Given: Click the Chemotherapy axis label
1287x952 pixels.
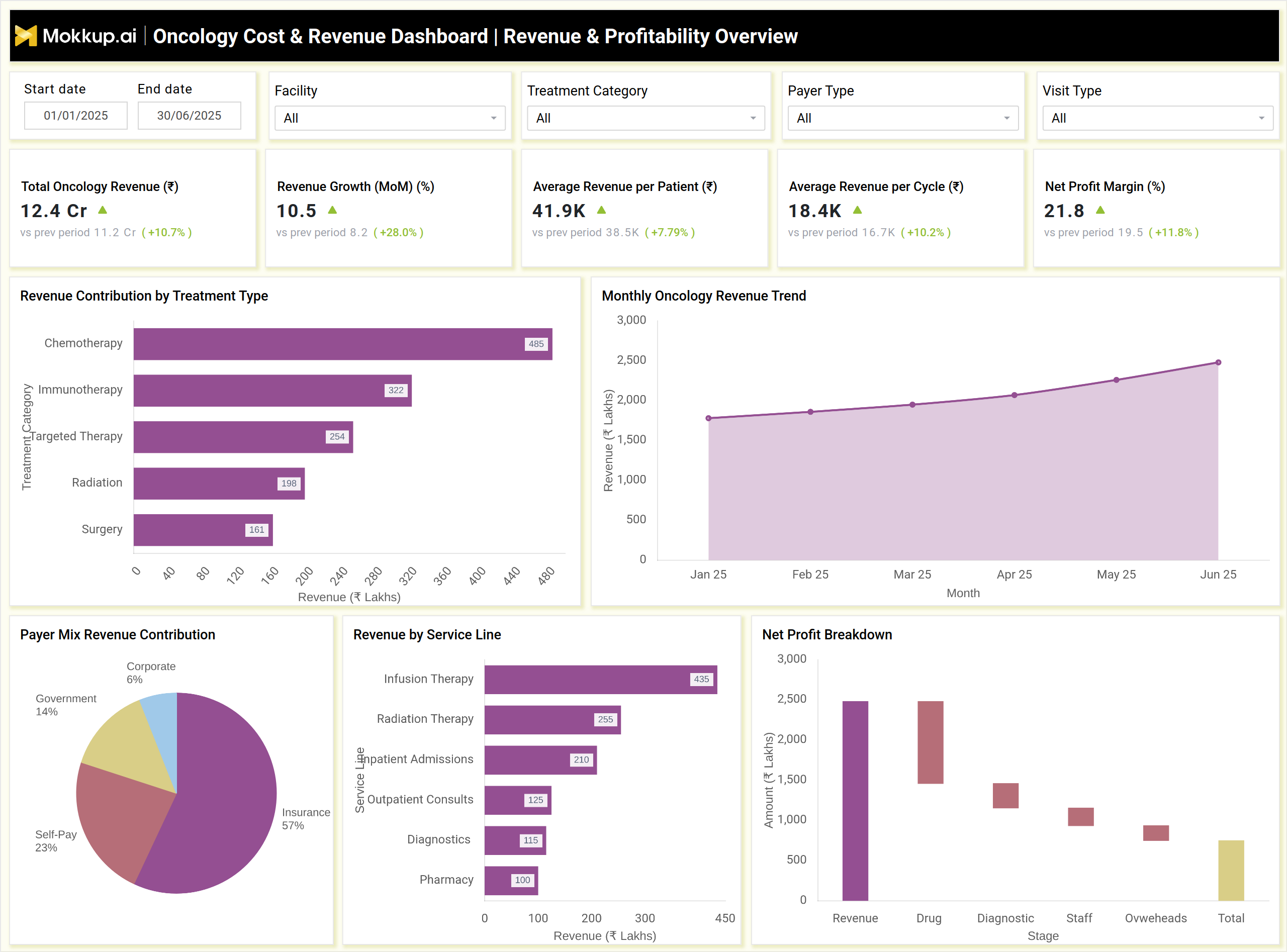Looking at the screenshot, I should click(83, 343).
